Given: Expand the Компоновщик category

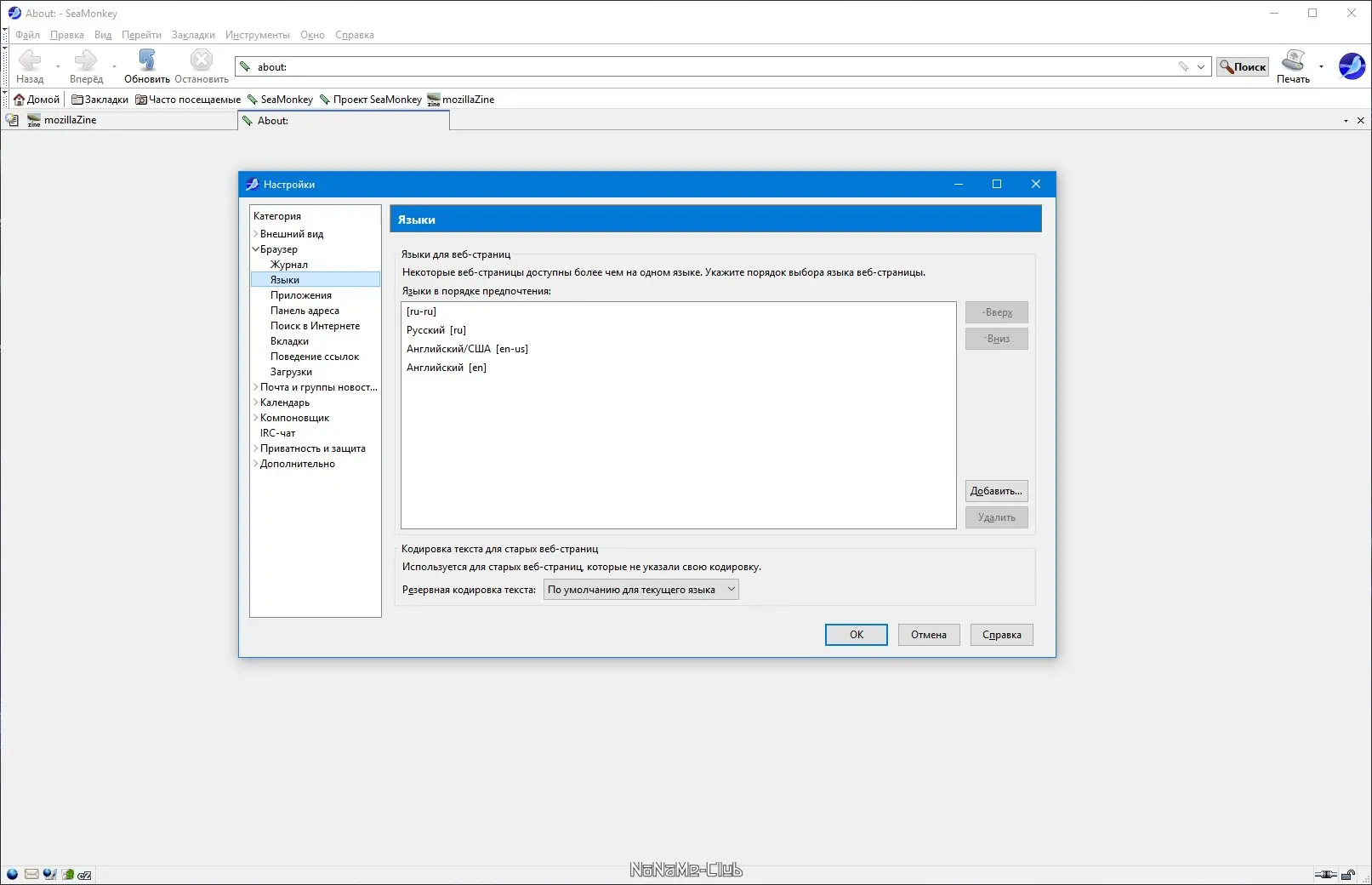Looking at the screenshot, I should point(255,418).
